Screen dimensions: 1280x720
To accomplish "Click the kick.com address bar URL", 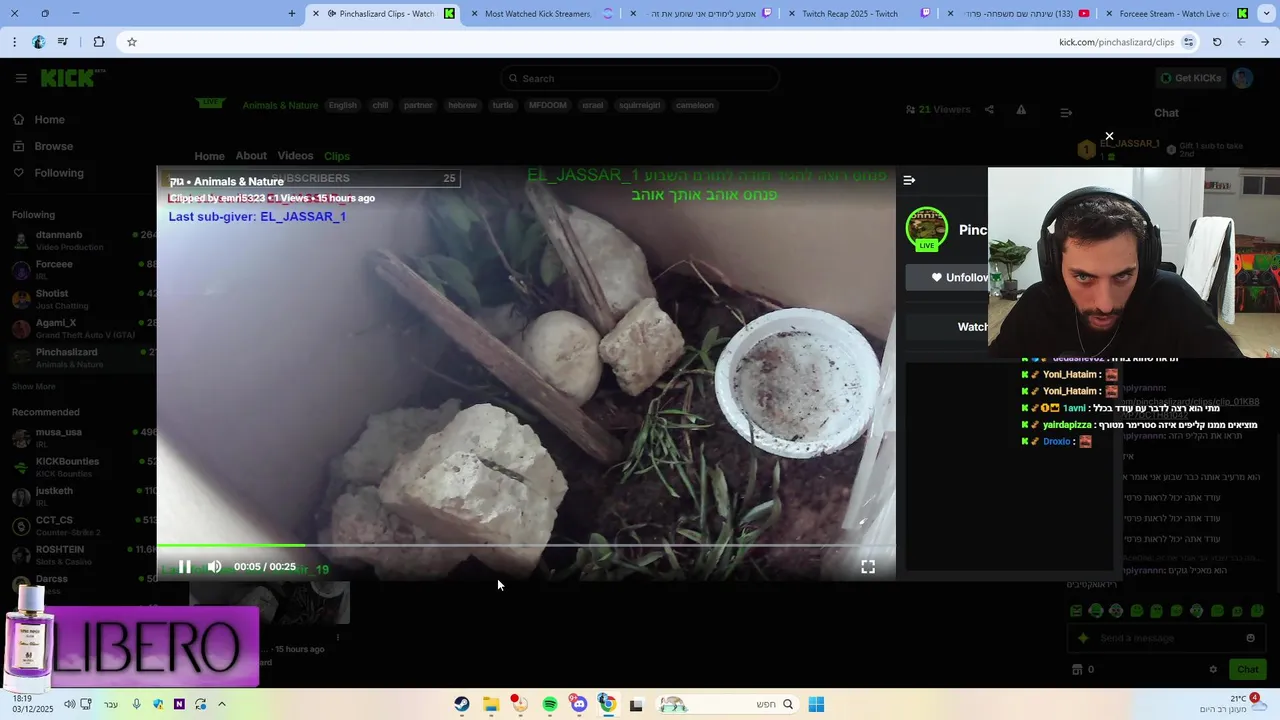I will pyautogui.click(x=1116, y=42).
